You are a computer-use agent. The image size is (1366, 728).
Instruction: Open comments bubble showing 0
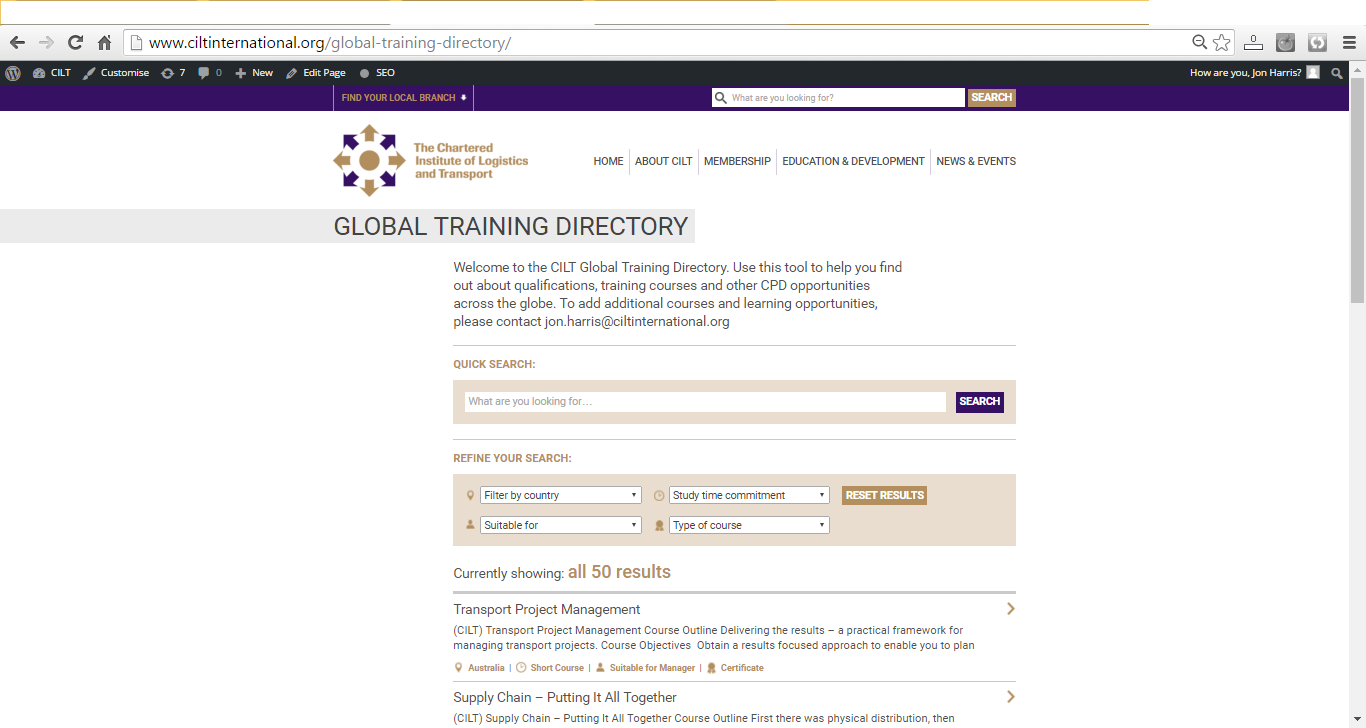210,73
